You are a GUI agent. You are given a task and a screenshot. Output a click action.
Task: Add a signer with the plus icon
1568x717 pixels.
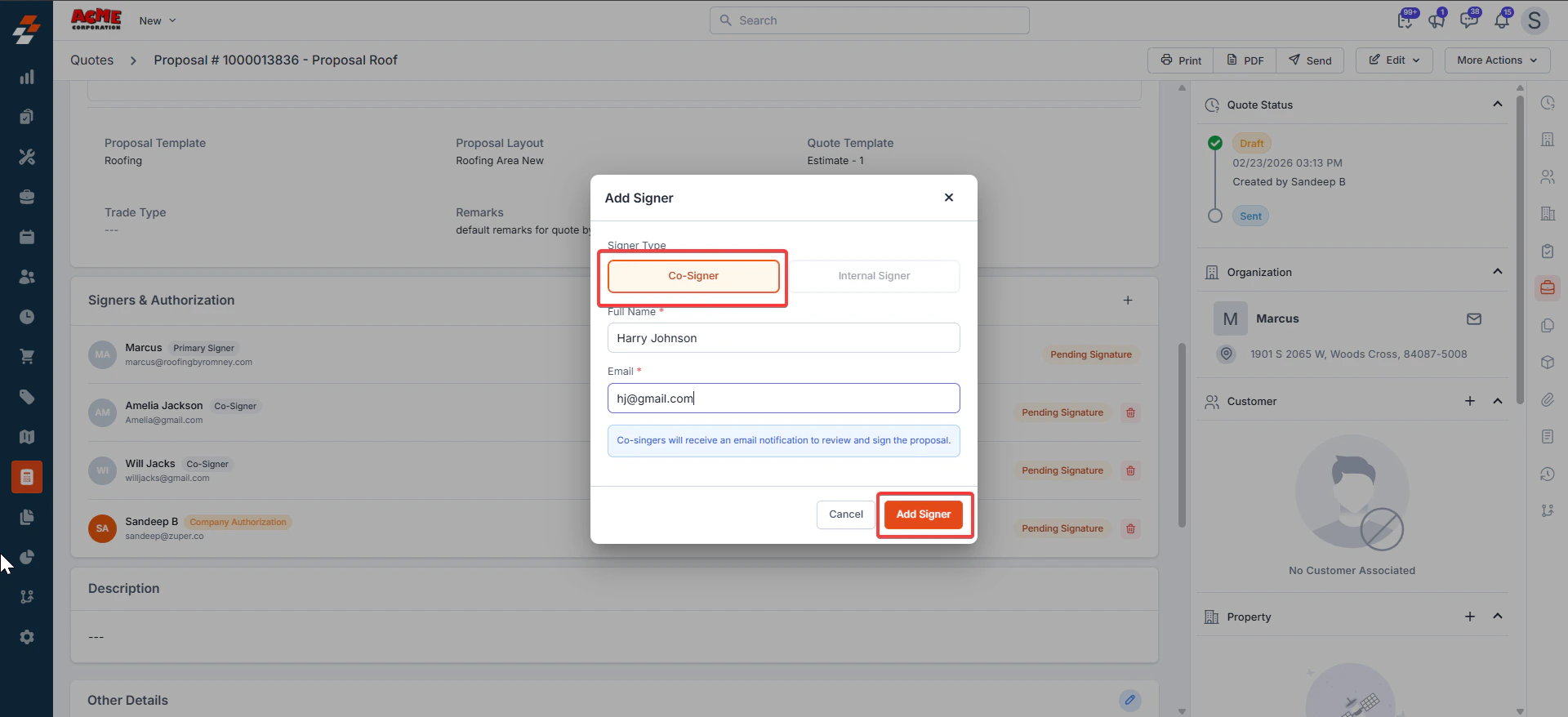(1128, 301)
